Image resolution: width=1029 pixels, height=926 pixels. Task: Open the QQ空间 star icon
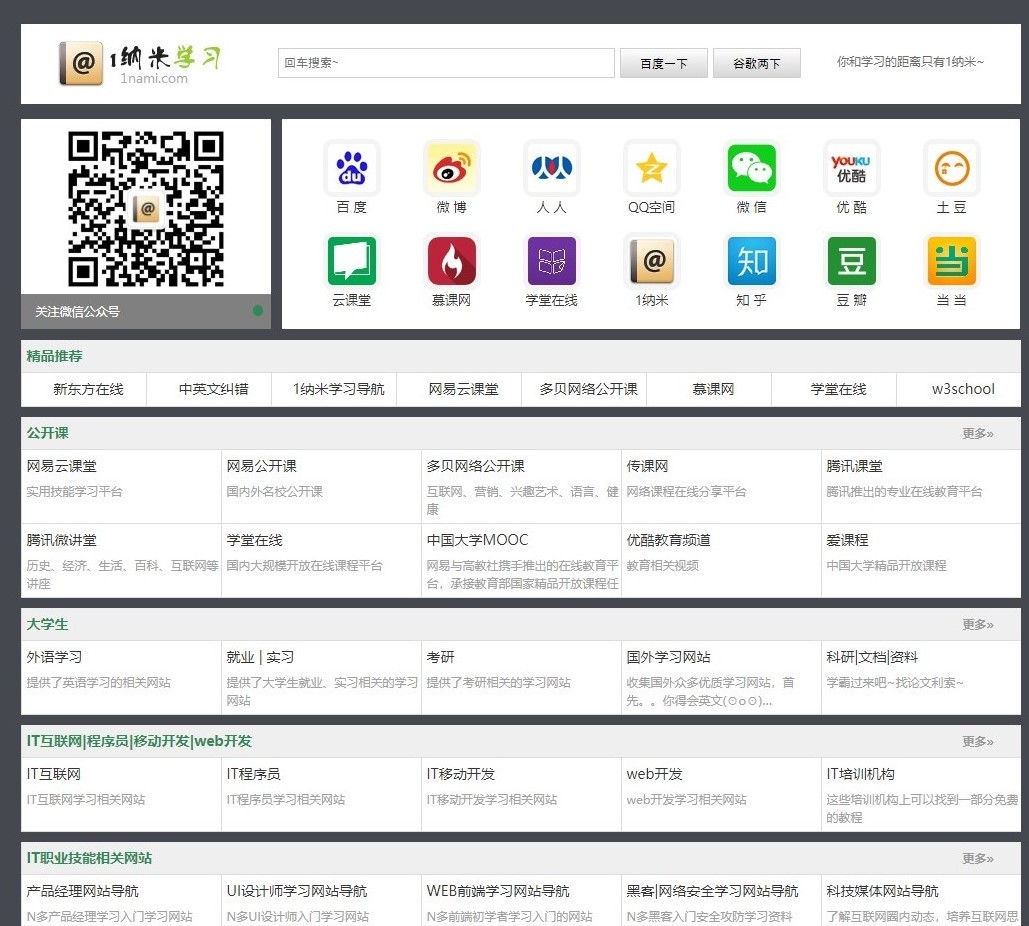point(652,168)
